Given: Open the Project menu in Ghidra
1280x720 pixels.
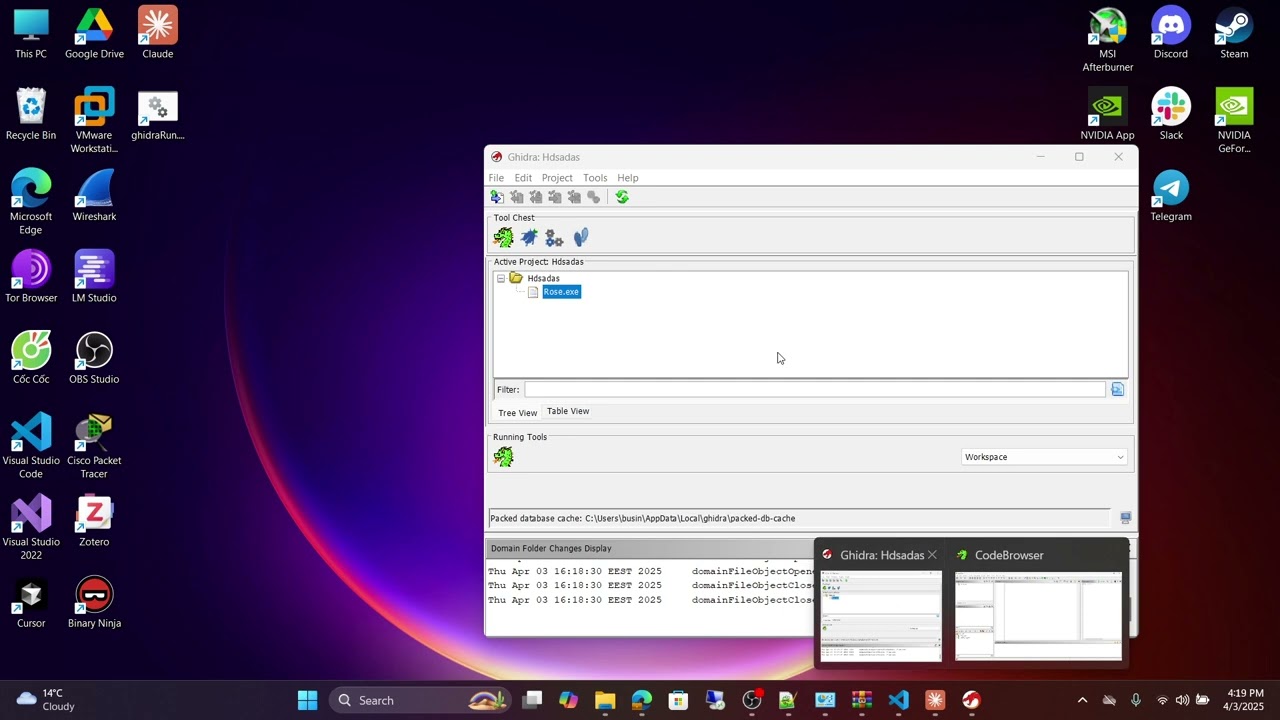Looking at the screenshot, I should (557, 178).
